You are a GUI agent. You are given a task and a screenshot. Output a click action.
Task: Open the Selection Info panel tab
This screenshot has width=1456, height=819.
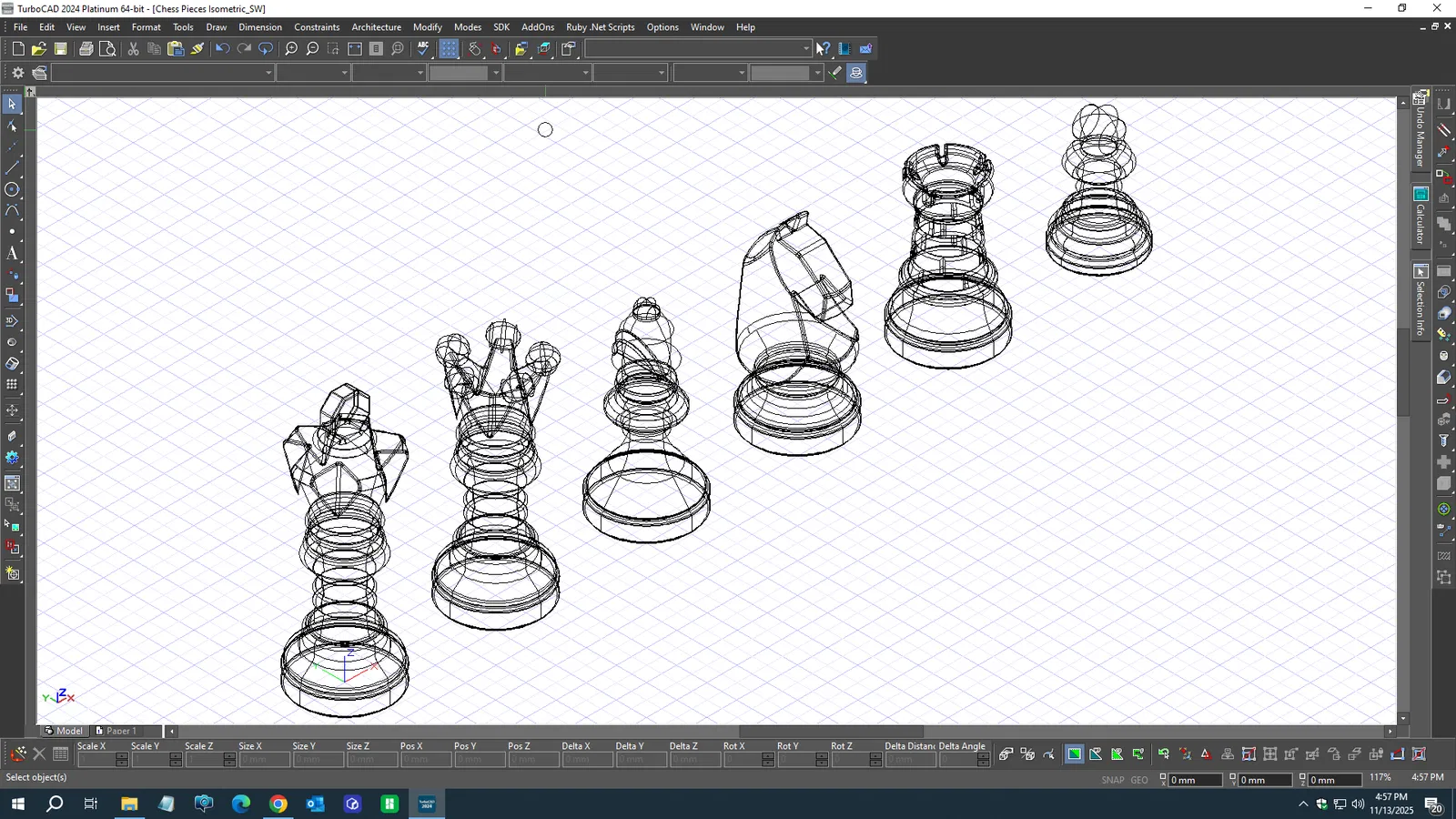[1420, 301]
